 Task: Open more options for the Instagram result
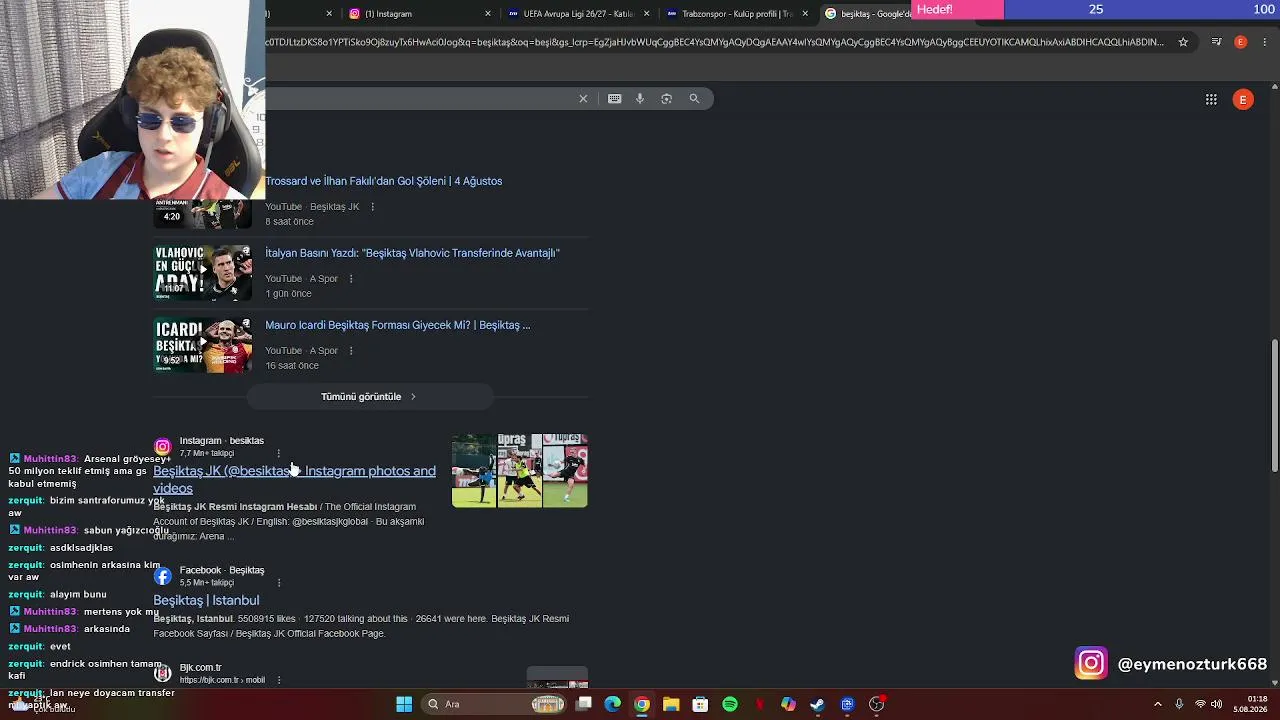(278, 453)
